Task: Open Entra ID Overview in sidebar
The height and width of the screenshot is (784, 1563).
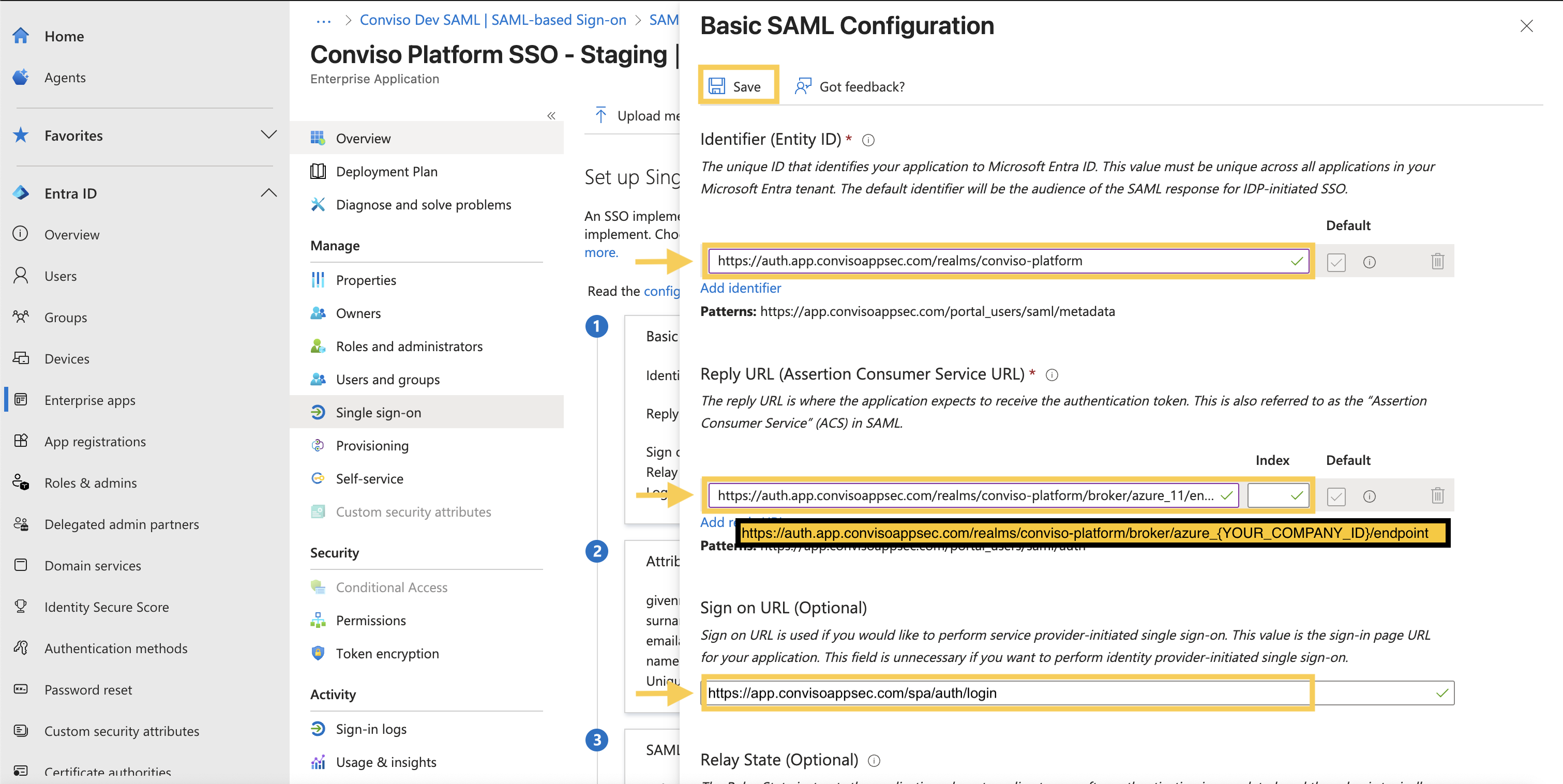Action: pyautogui.click(x=71, y=234)
